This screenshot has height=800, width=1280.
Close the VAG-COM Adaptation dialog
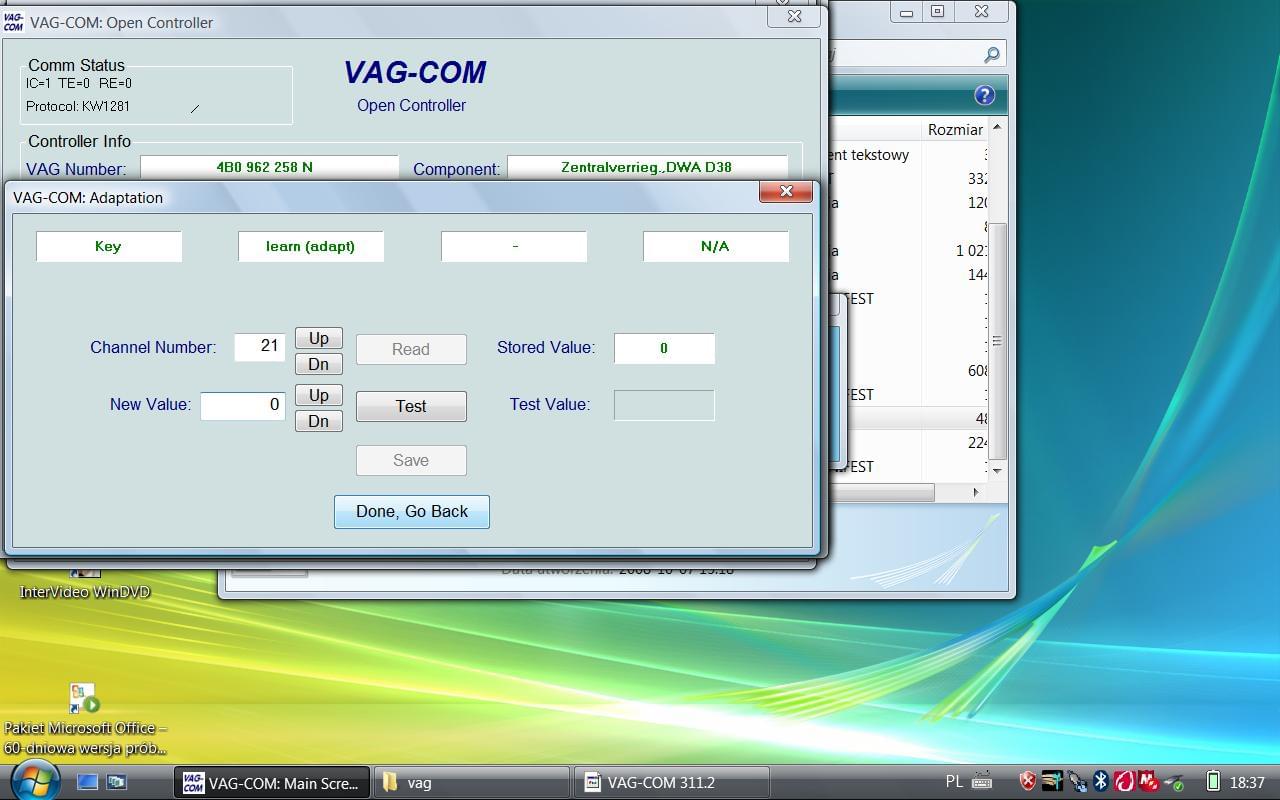click(786, 191)
